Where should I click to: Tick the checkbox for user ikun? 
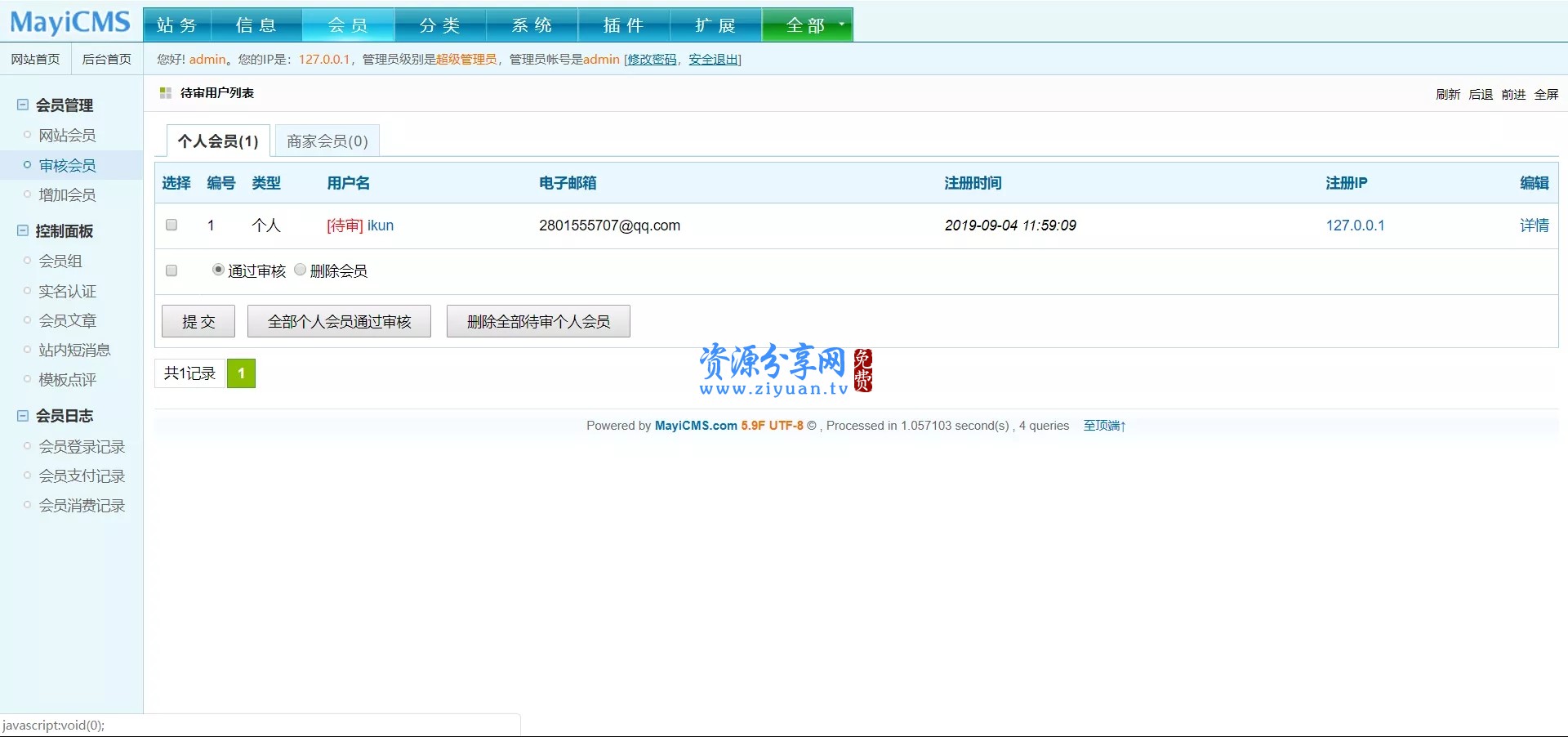(171, 225)
